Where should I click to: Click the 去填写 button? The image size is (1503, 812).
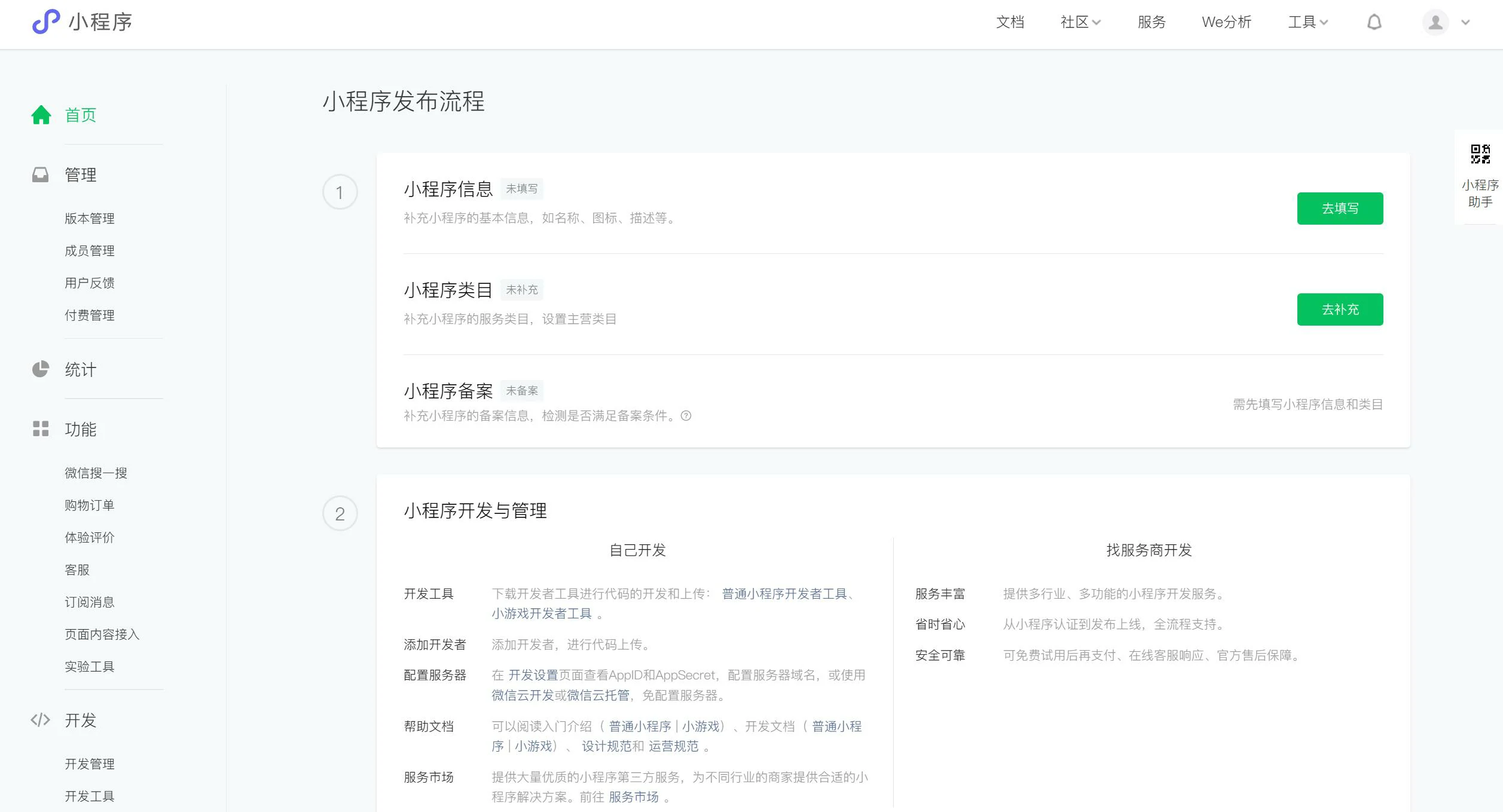(1340, 209)
